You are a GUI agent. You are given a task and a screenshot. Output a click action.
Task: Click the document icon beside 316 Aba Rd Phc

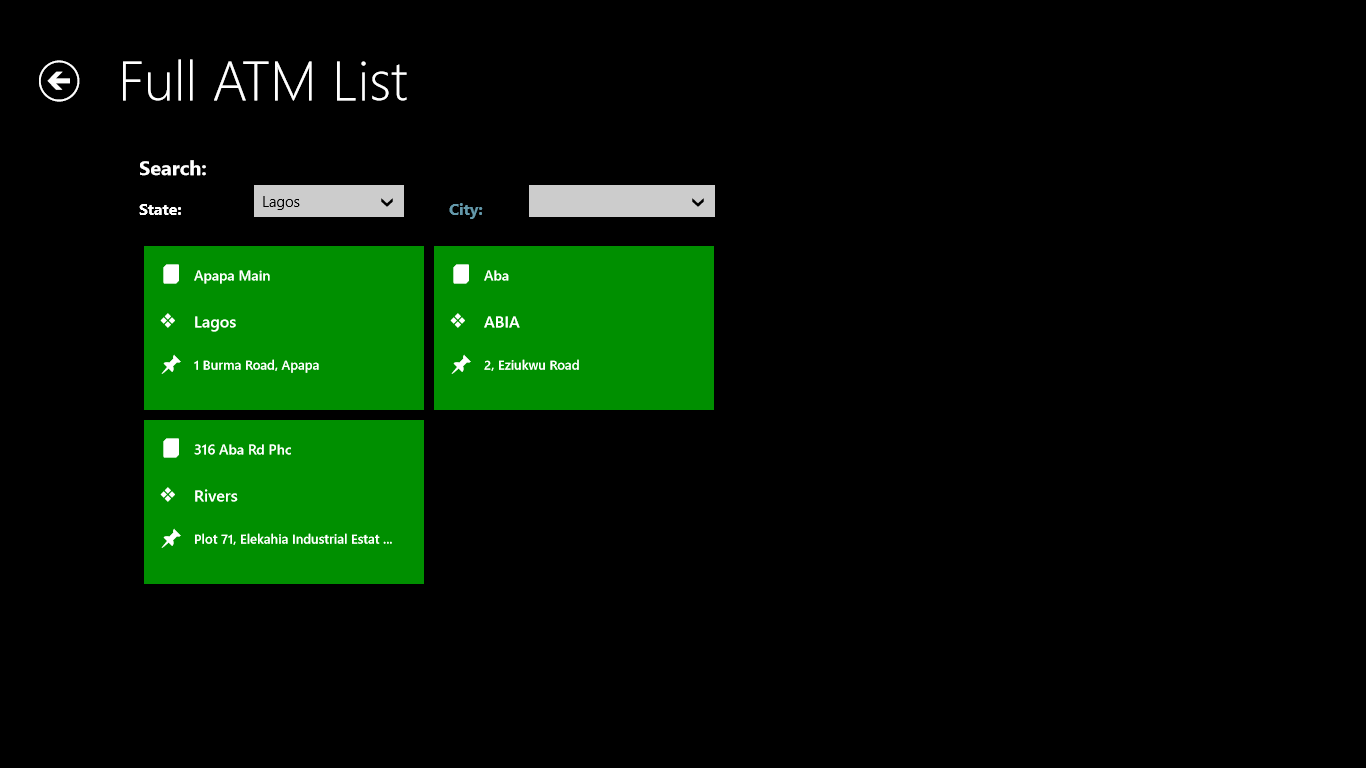click(171, 449)
